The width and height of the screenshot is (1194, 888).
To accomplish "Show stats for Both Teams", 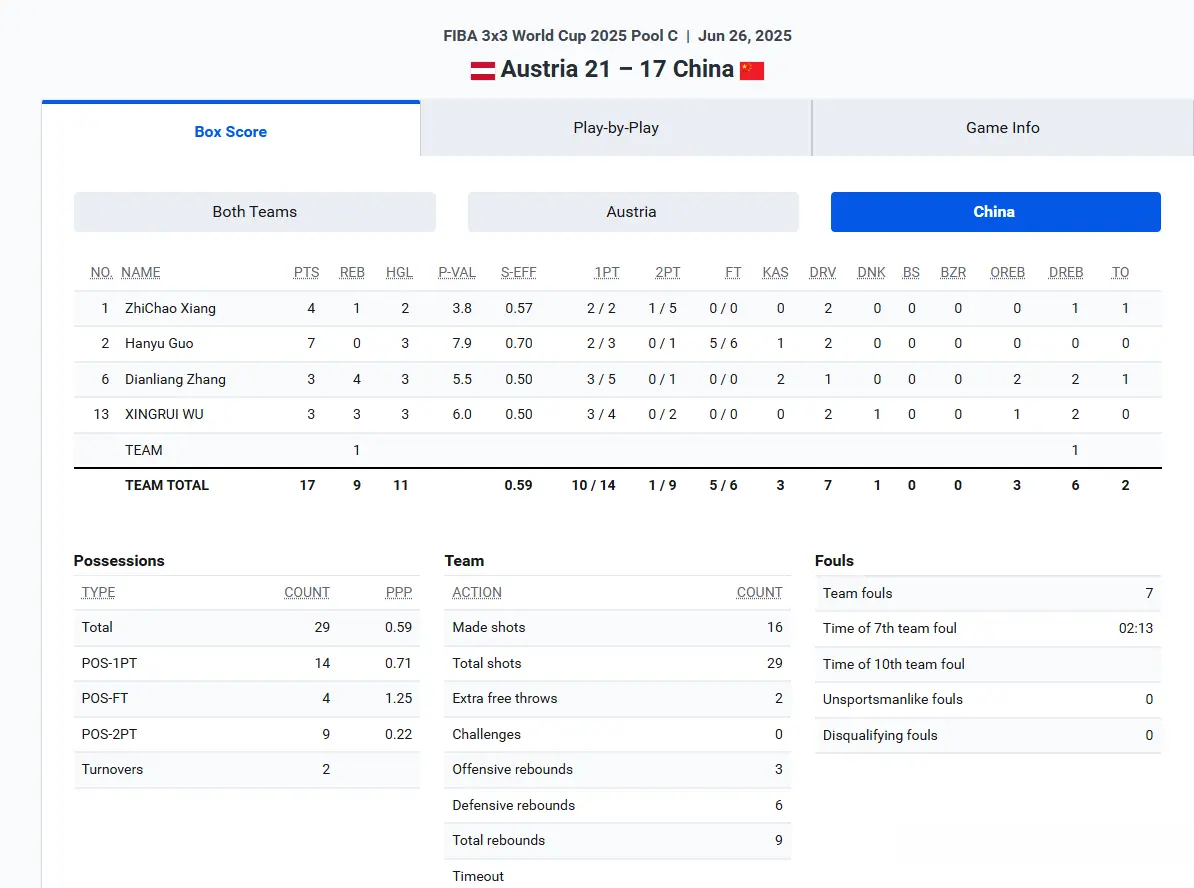I will pos(254,212).
